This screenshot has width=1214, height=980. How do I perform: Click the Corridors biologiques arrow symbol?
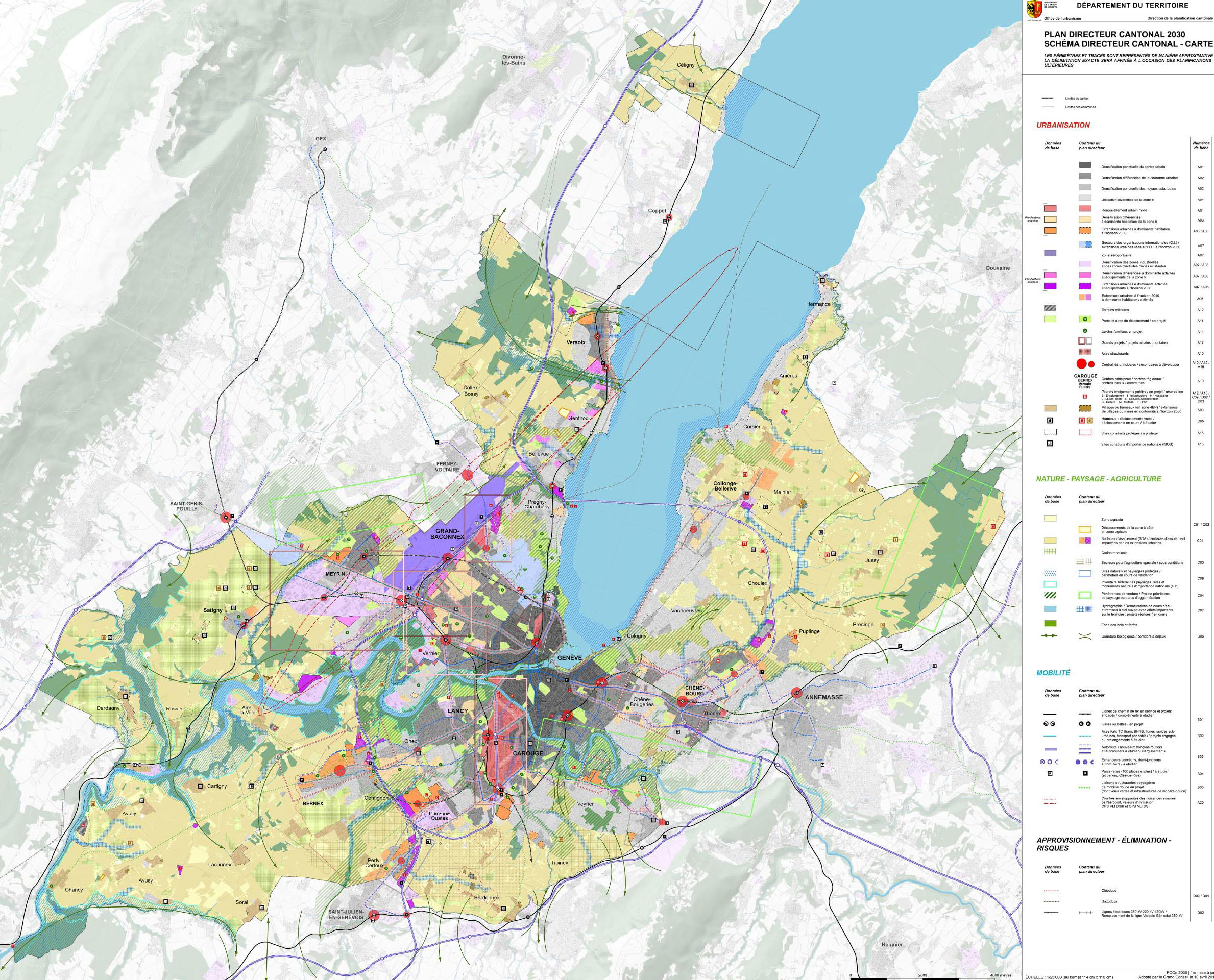point(1049,636)
